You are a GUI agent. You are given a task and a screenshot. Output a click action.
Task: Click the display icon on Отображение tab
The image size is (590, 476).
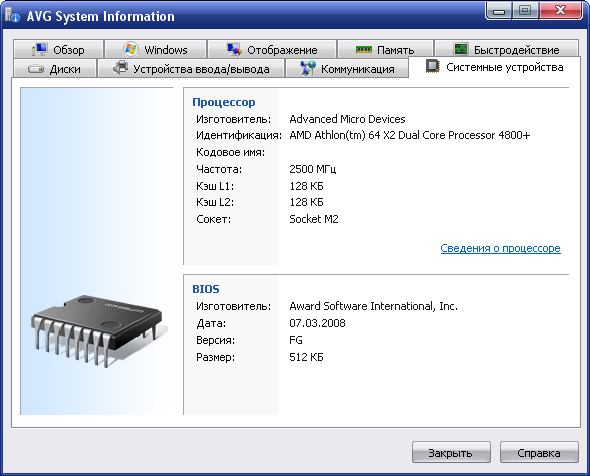coord(234,49)
